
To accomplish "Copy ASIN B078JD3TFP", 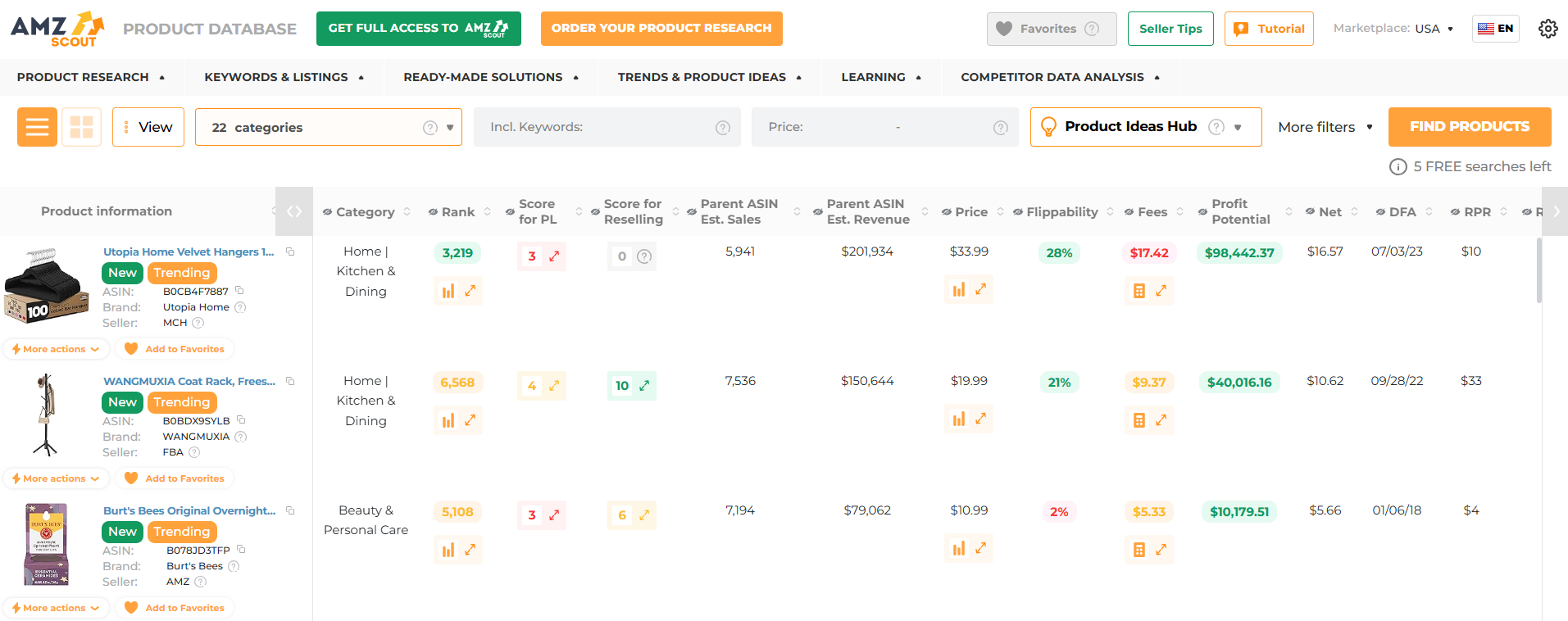I will point(241,550).
